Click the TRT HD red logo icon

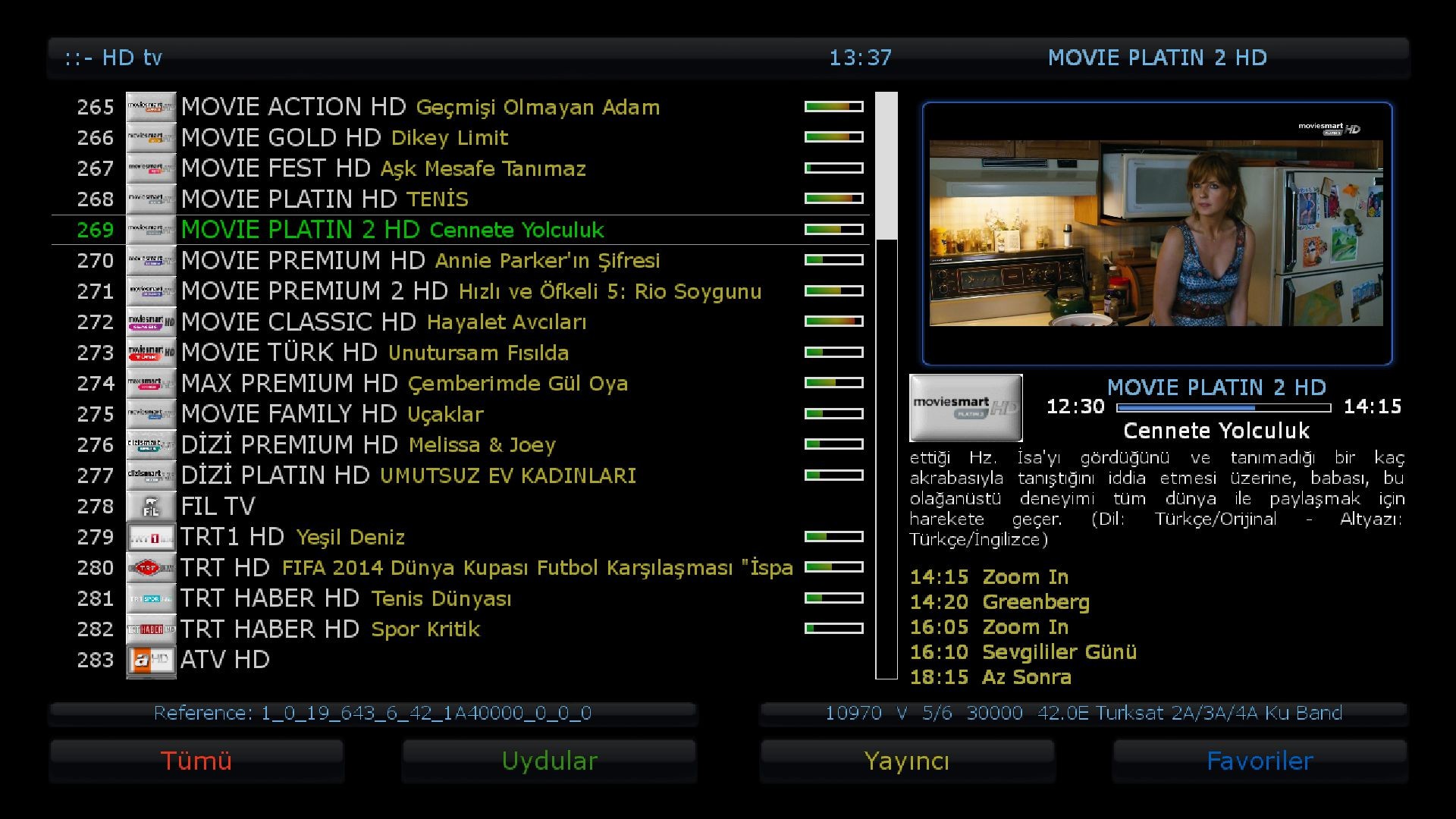point(151,567)
